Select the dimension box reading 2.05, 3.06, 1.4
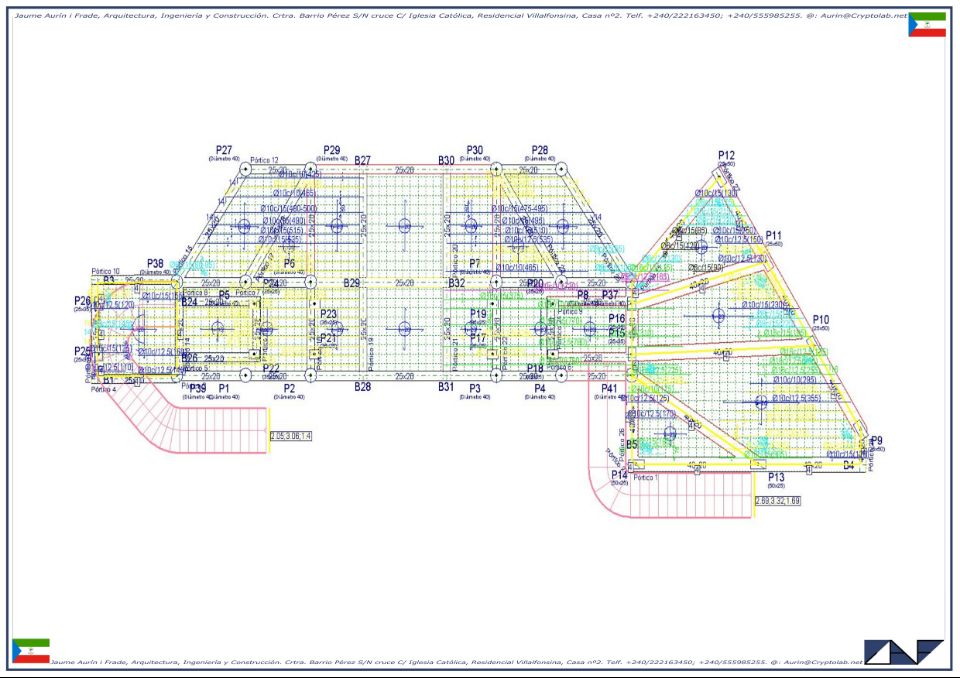 click(x=291, y=436)
